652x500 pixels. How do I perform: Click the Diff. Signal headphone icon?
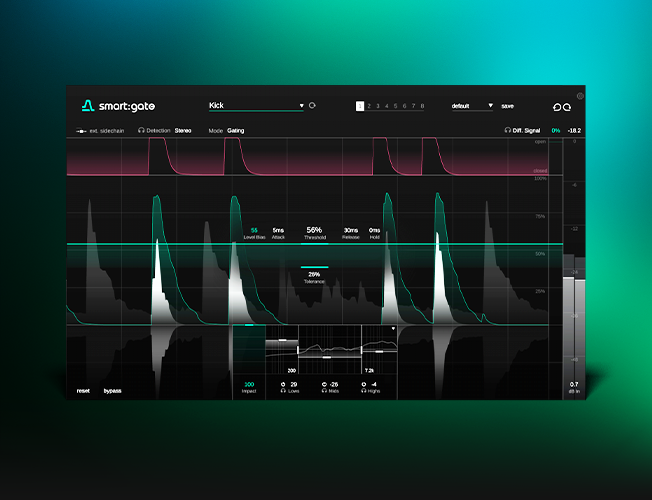(x=507, y=130)
